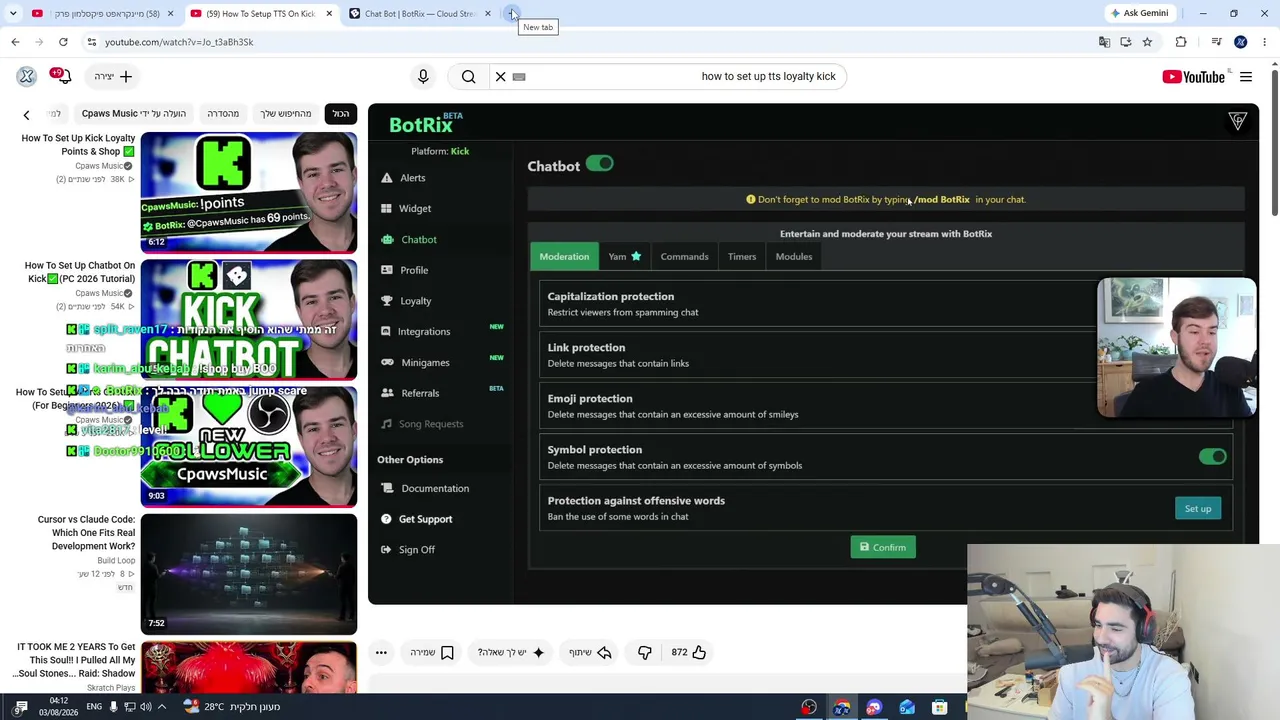Open the 'How To Set Up Chatbot On Kick' title

[x=80, y=272]
